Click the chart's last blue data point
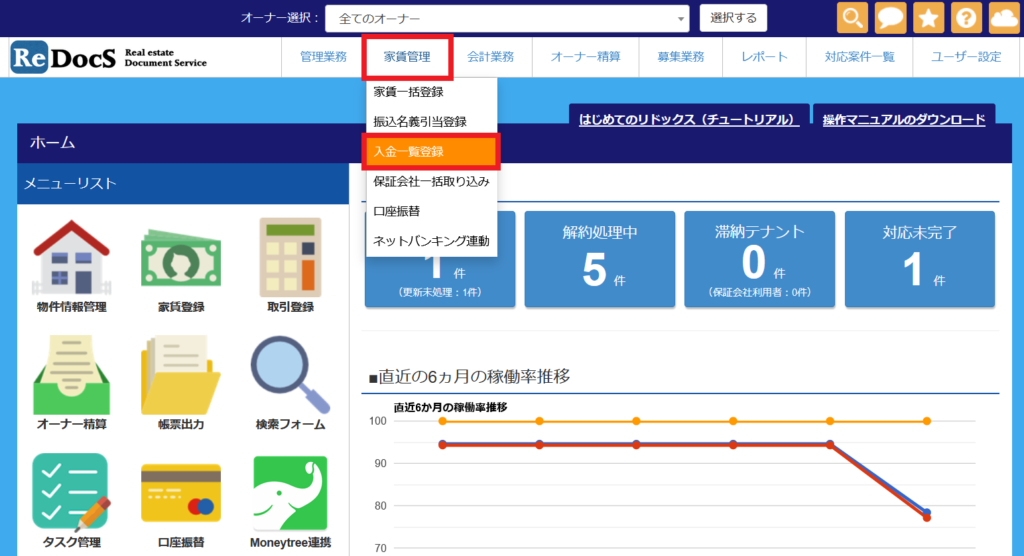The height and width of the screenshot is (556, 1024). click(x=927, y=512)
